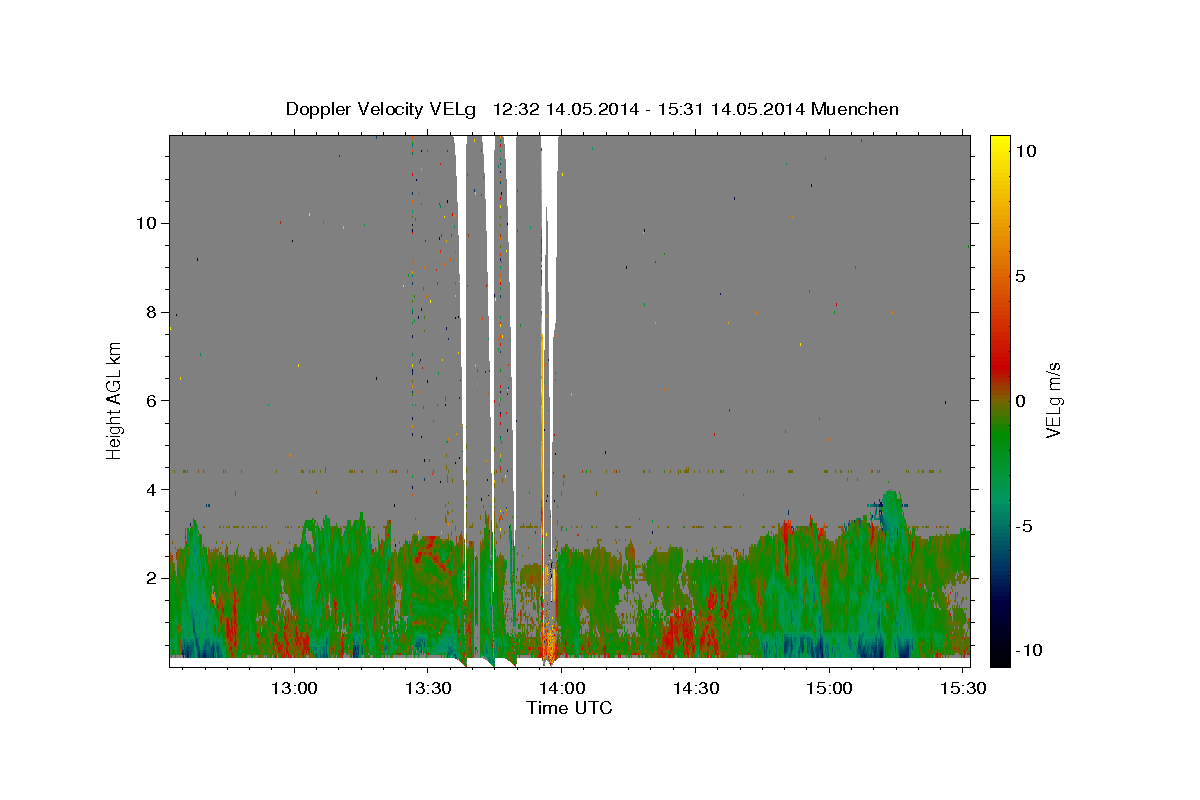Click the colorbar value -10

pyautogui.click(x=1029, y=650)
